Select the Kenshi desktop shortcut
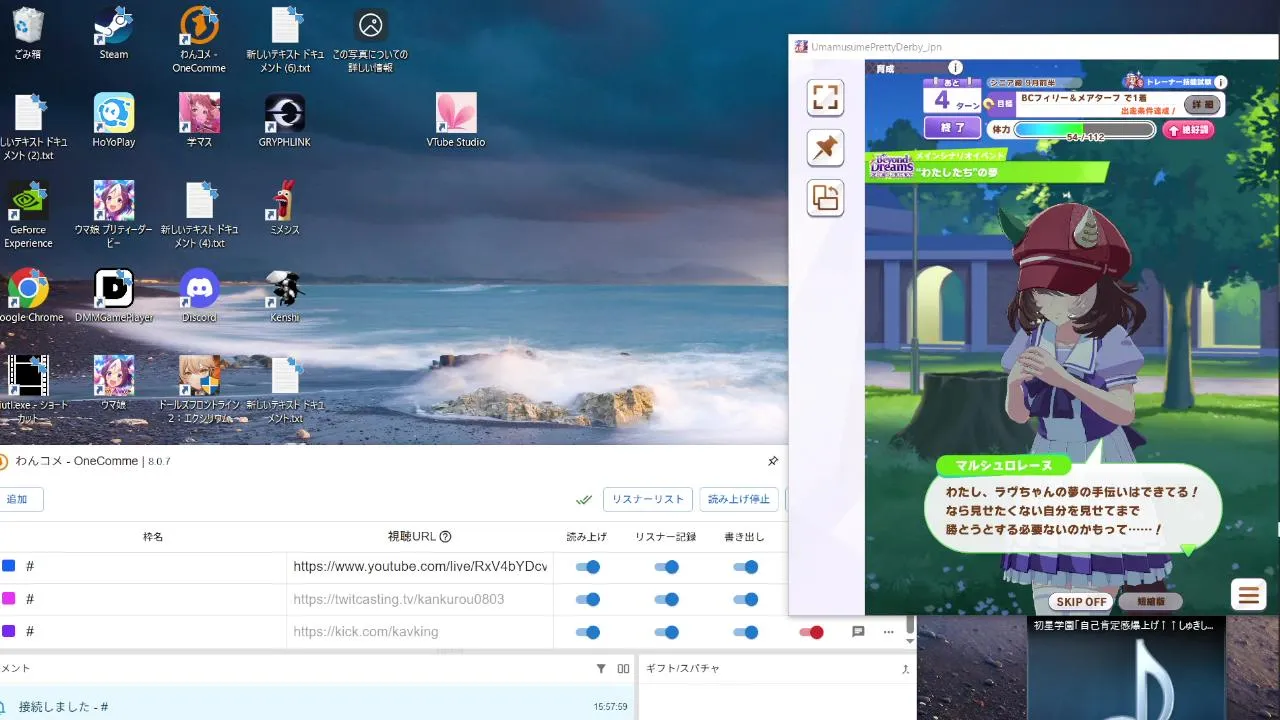The image size is (1280, 720). [285, 296]
